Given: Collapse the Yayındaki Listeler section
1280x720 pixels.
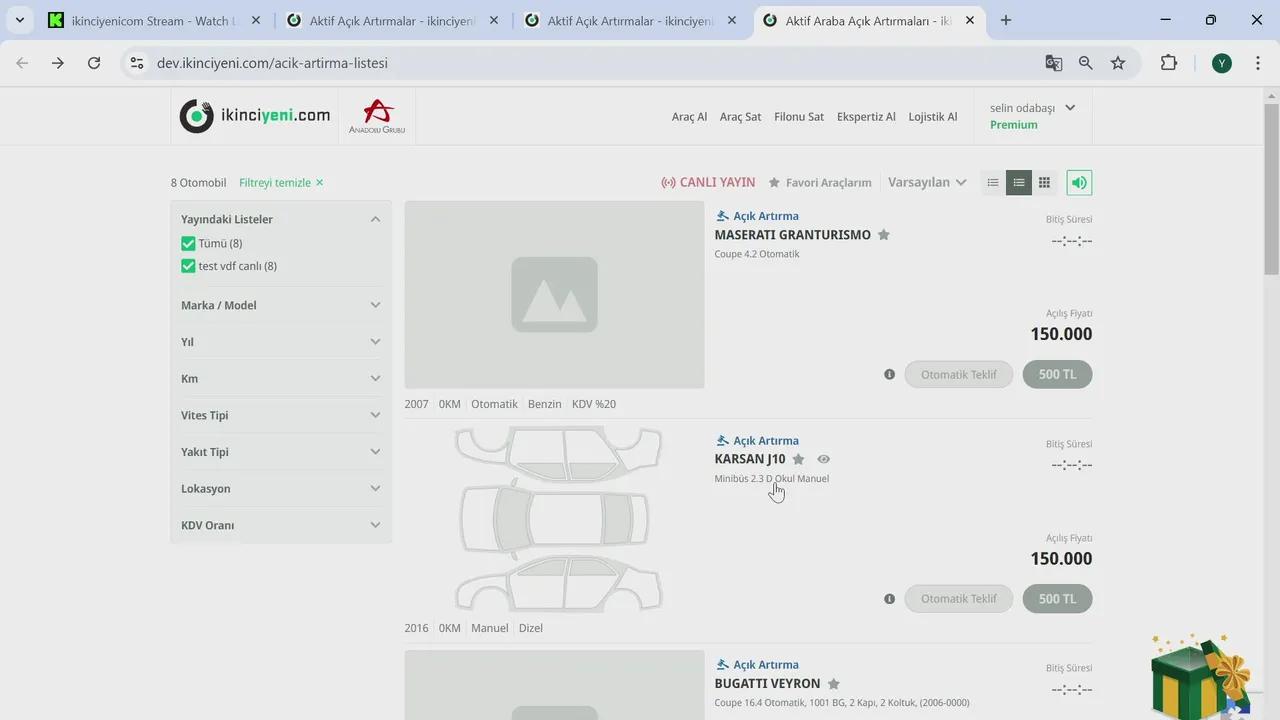Looking at the screenshot, I should click(x=375, y=219).
